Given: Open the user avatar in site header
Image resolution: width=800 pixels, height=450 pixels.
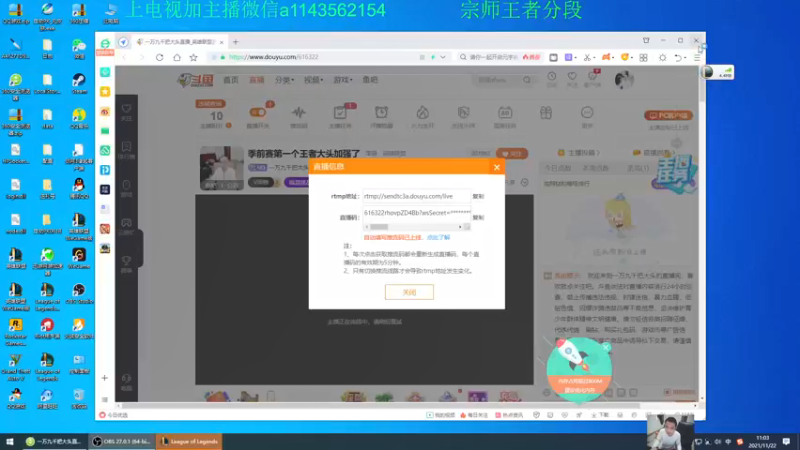Looking at the screenshot, I should [623, 80].
